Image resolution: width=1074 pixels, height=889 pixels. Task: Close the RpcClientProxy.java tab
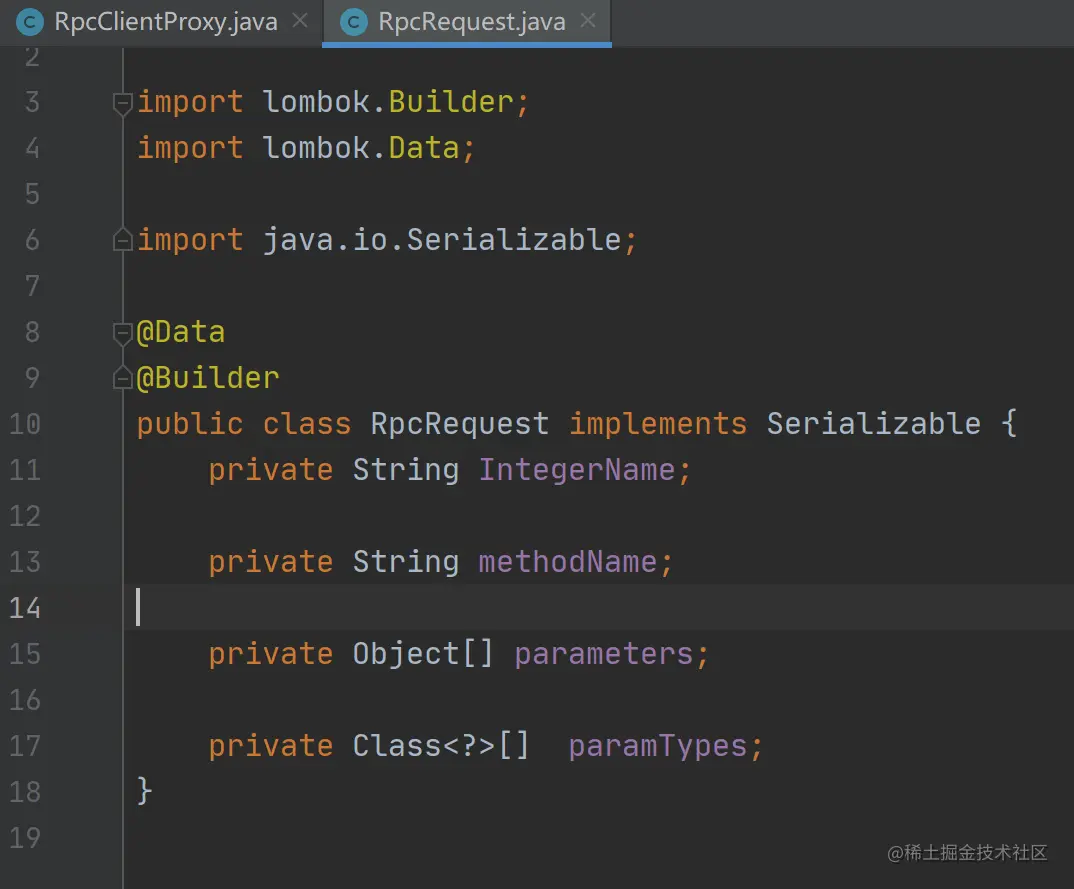click(x=300, y=21)
